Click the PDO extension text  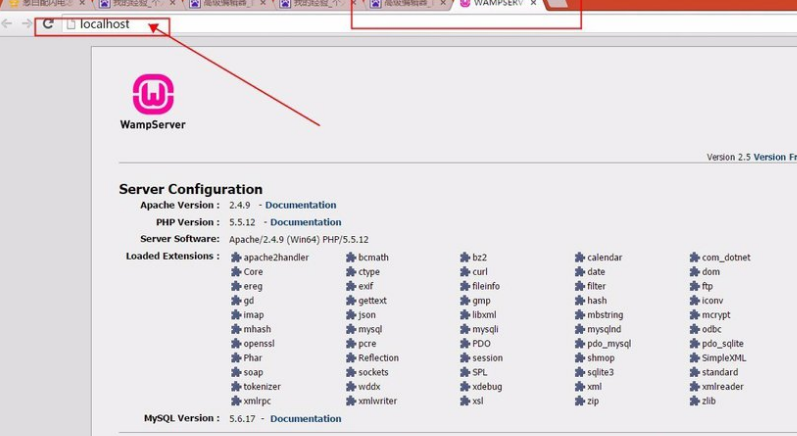coord(481,343)
